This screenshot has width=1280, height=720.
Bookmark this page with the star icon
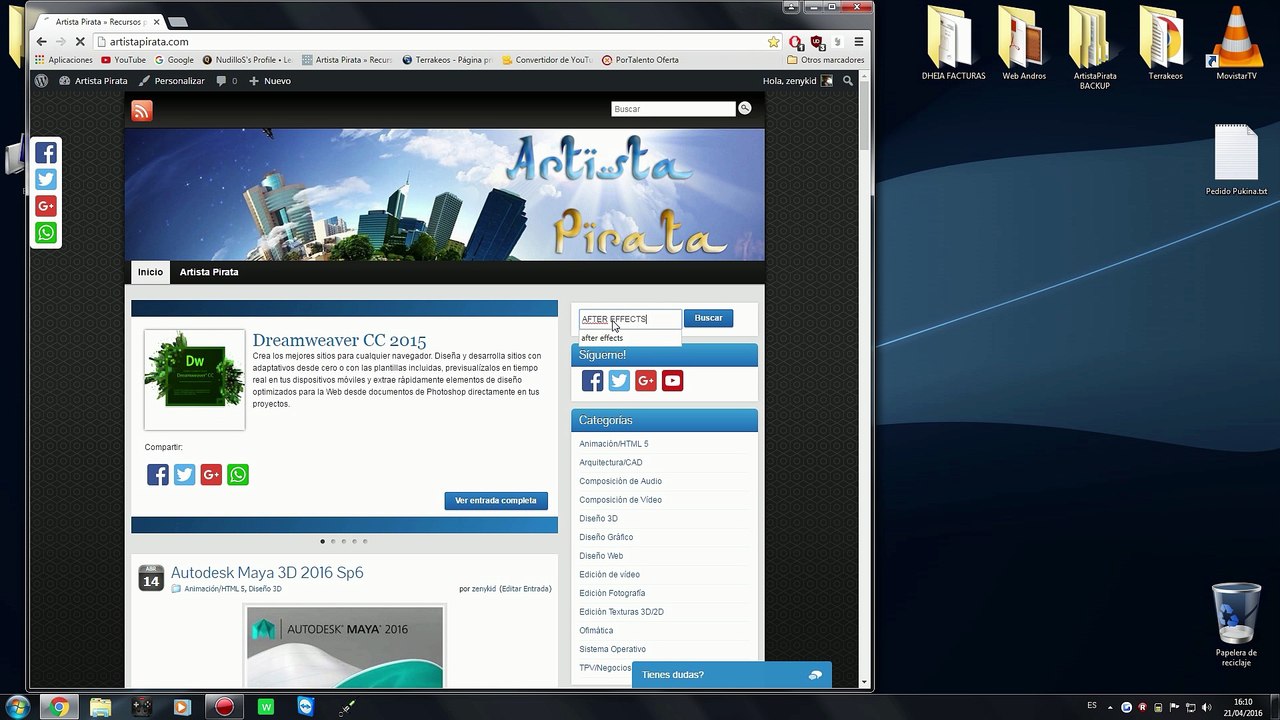pos(773,42)
